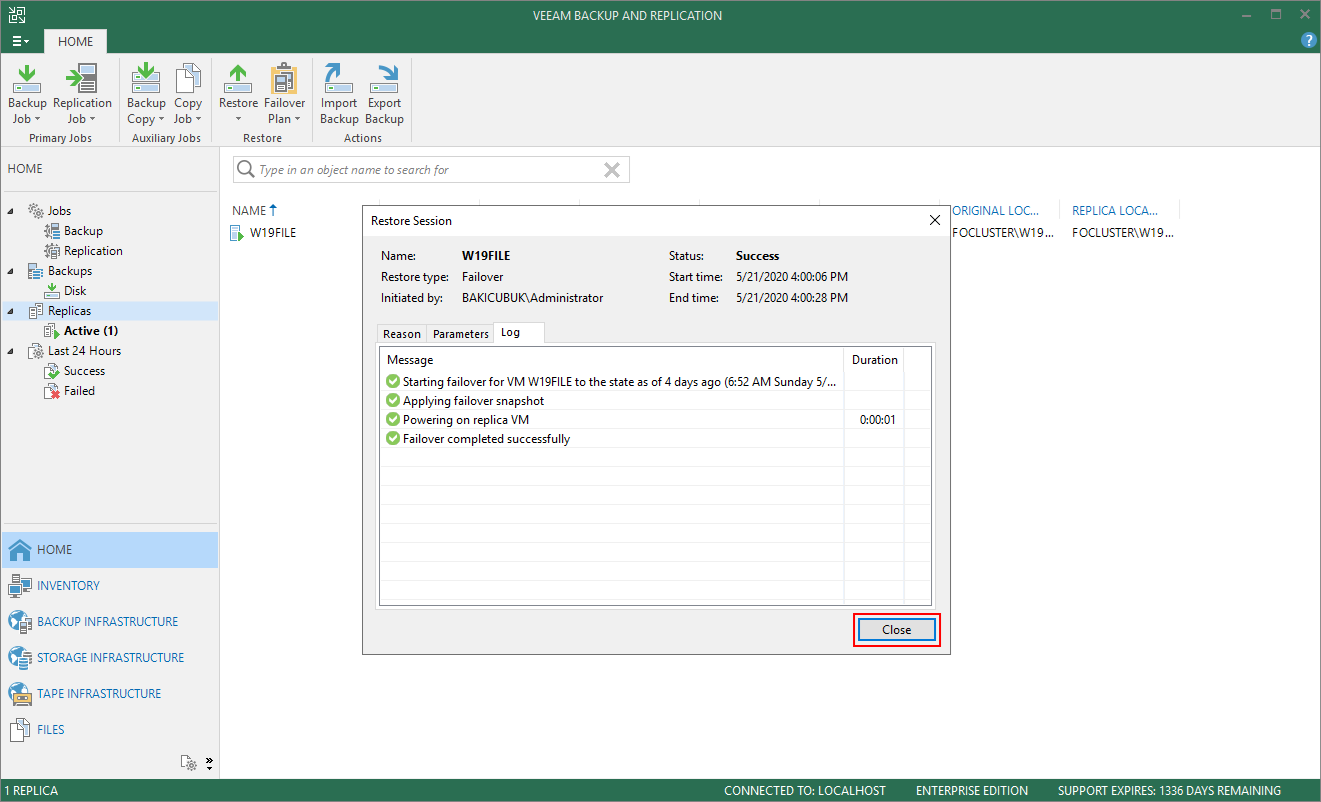
Task: Click the REPLICA LOCA... column header
Action: tap(1116, 211)
